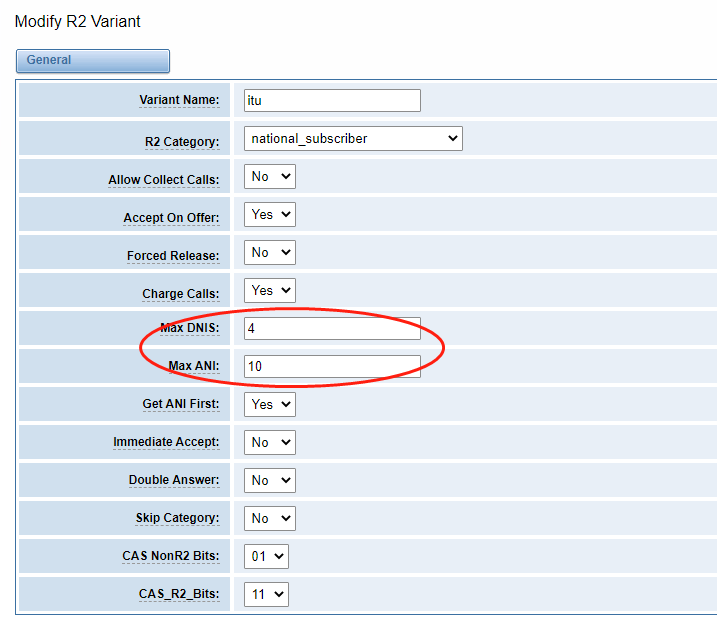Click the Allow Collect Calls label
Screen dimensions: 717x629
[x=164, y=180]
